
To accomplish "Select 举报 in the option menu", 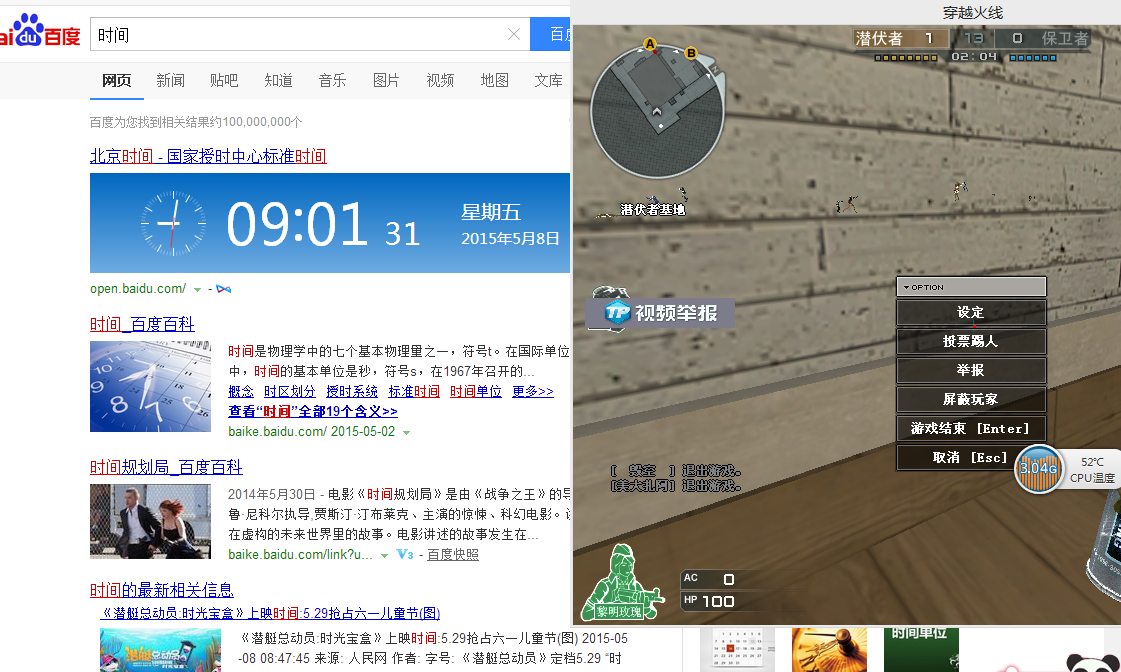I will 971,370.
